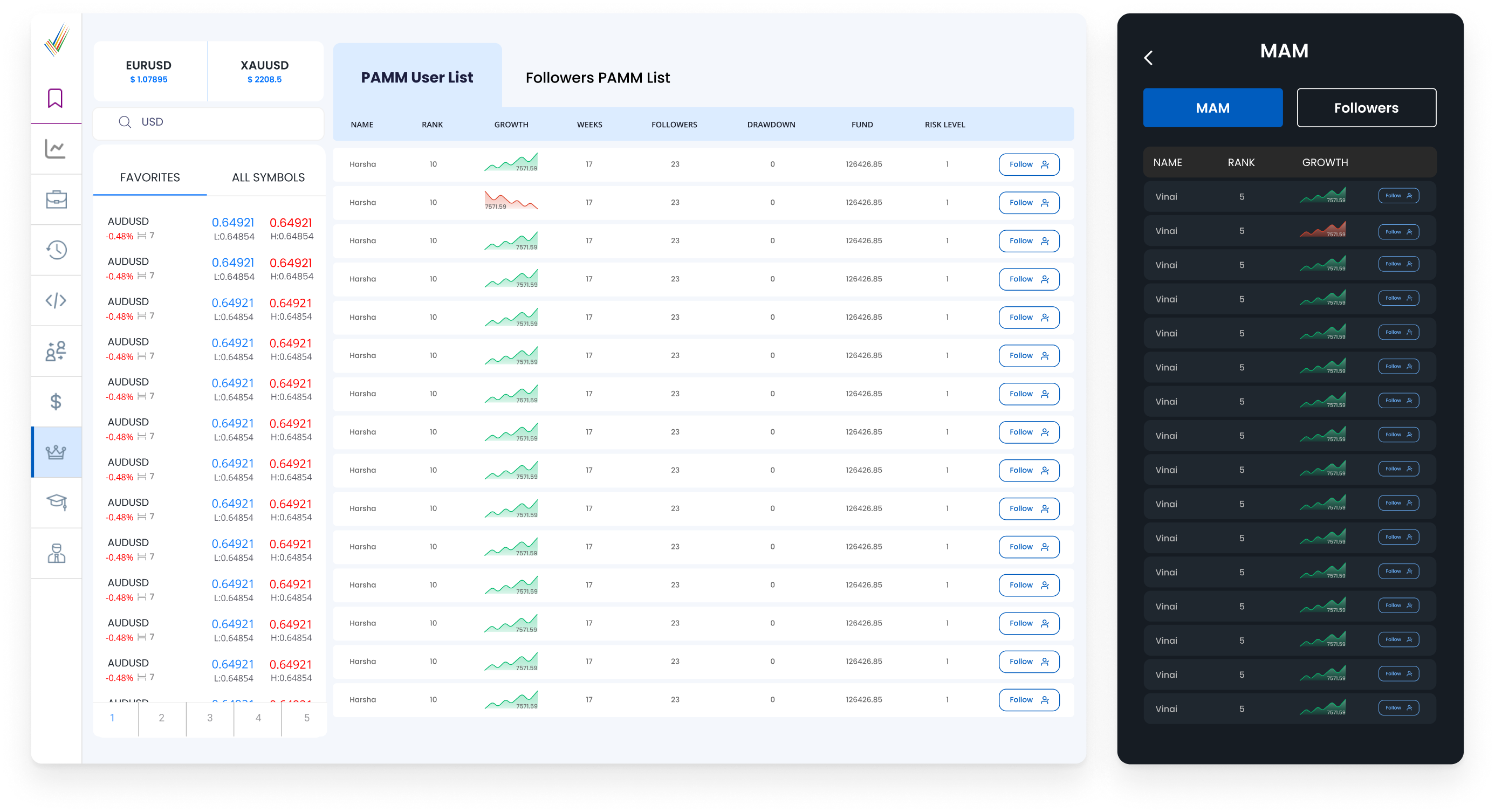Open the bookmark watchlist sidebar icon

(55, 98)
